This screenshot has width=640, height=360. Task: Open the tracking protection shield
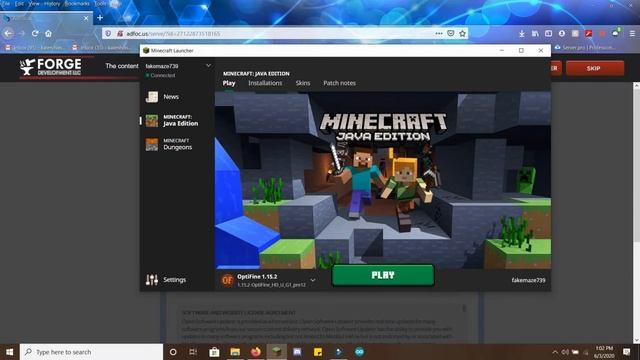tap(108, 33)
